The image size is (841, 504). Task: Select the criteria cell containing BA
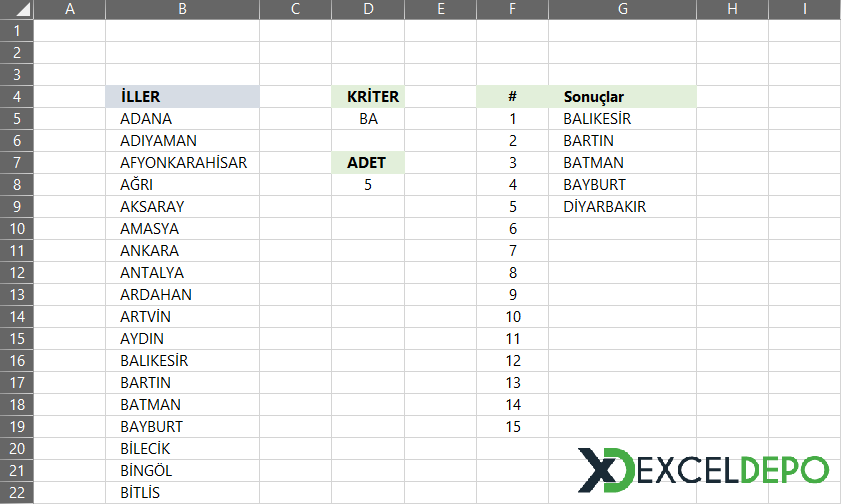pyautogui.click(x=368, y=118)
